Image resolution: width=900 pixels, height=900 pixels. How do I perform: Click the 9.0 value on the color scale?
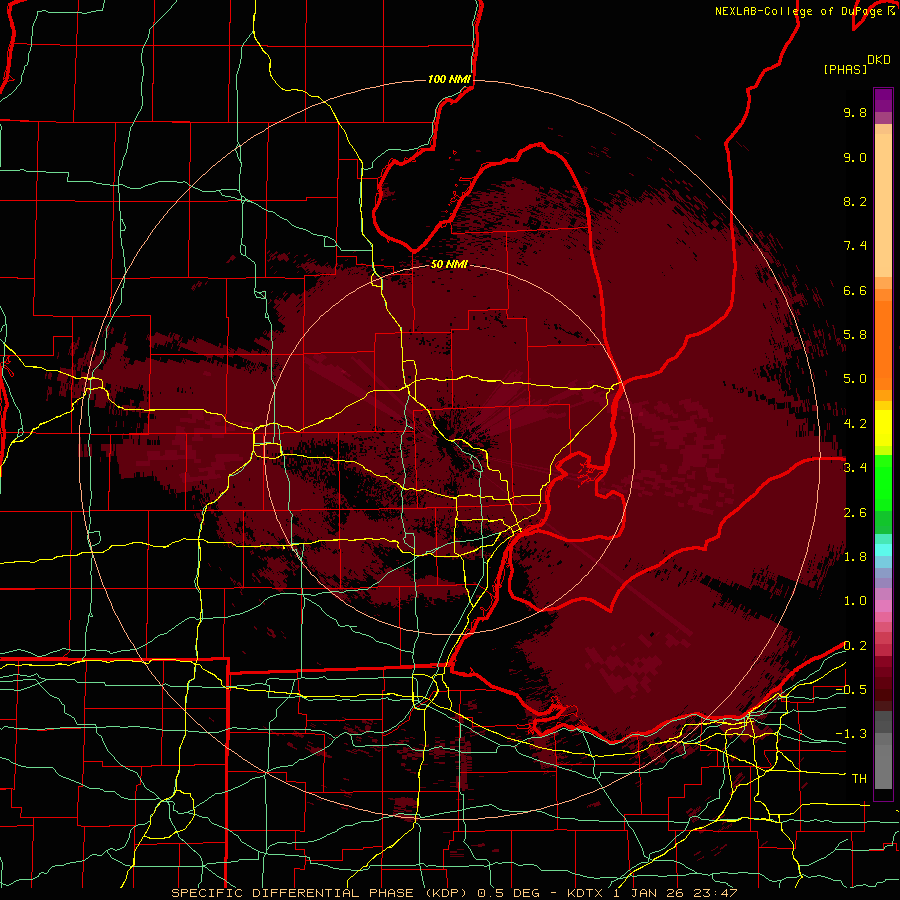pyautogui.click(x=855, y=157)
